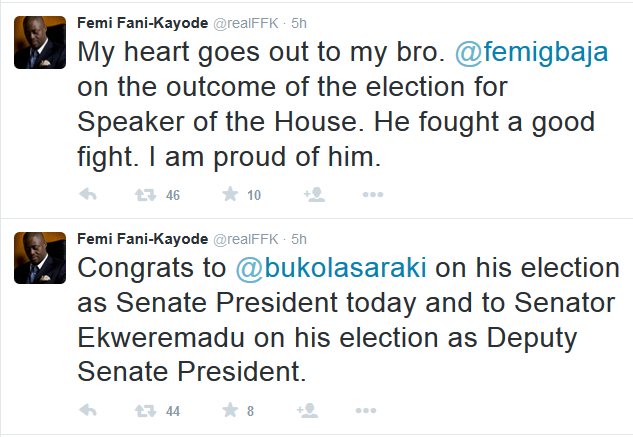View the 46 retweets count
The height and width of the screenshot is (437, 633).
pyautogui.click(x=173, y=195)
